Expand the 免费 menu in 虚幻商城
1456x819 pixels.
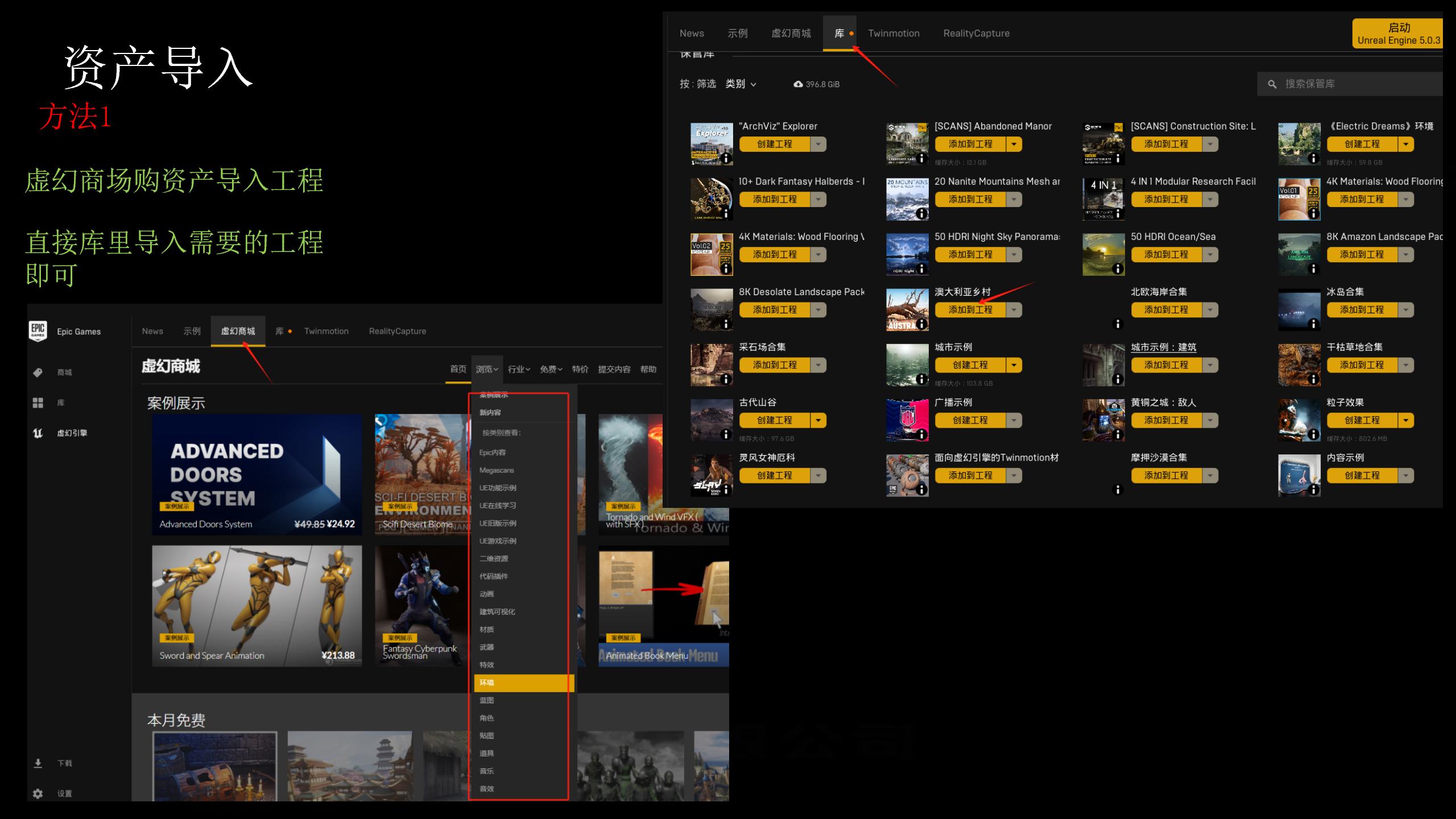[x=551, y=369]
